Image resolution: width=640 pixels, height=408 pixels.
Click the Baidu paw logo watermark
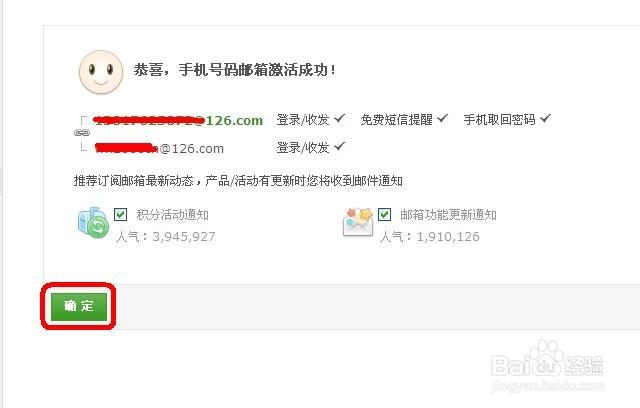[547, 358]
